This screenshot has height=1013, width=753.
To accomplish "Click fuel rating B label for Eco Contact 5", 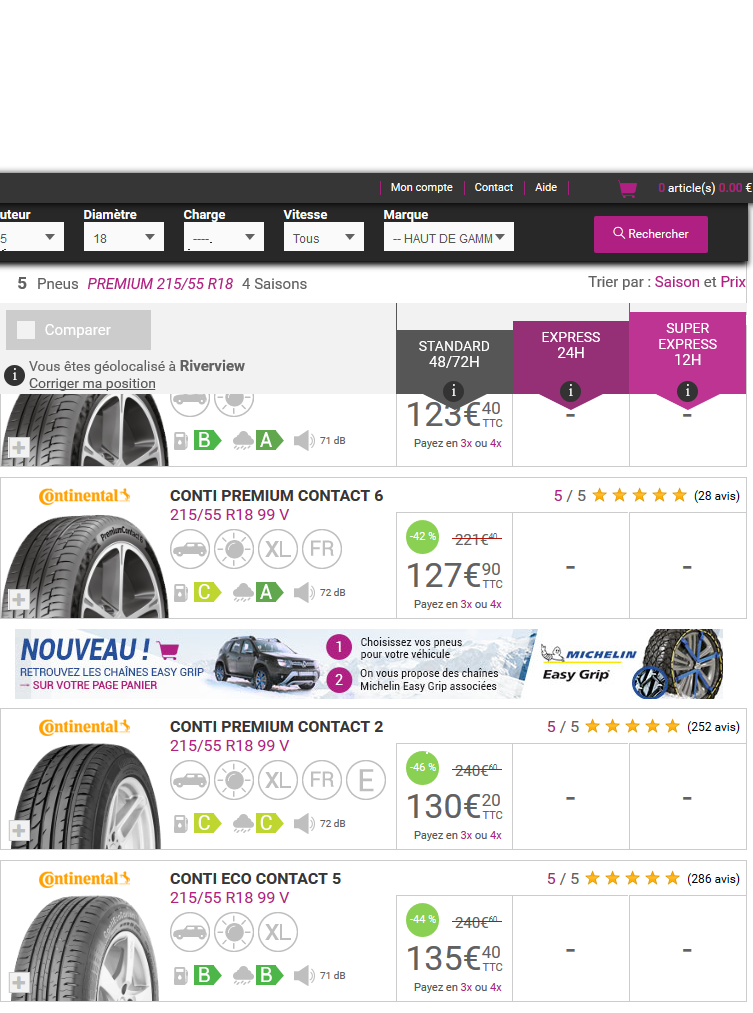I will pos(207,975).
